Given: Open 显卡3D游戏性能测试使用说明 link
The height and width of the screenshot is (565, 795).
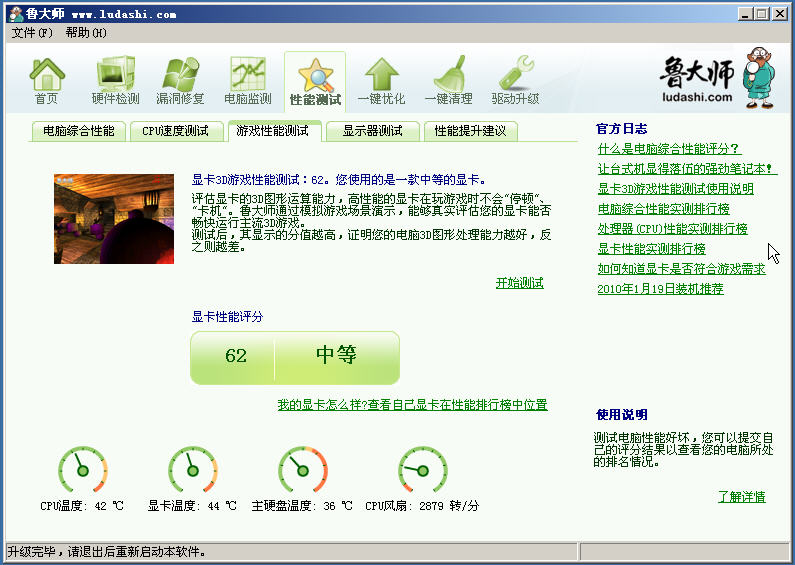Looking at the screenshot, I should coord(676,189).
